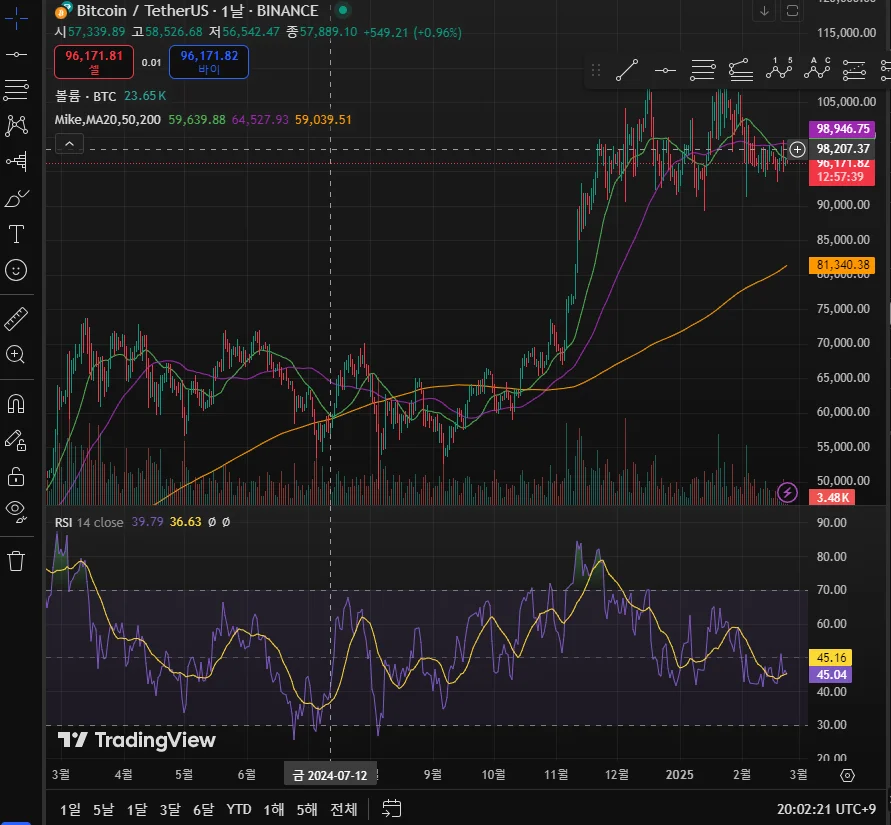Image resolution: width=891 pixels, height=825 pixels.
Task: Click the Bitcoin / TetherUS symbol title
Action: click(x=197, y=11)
